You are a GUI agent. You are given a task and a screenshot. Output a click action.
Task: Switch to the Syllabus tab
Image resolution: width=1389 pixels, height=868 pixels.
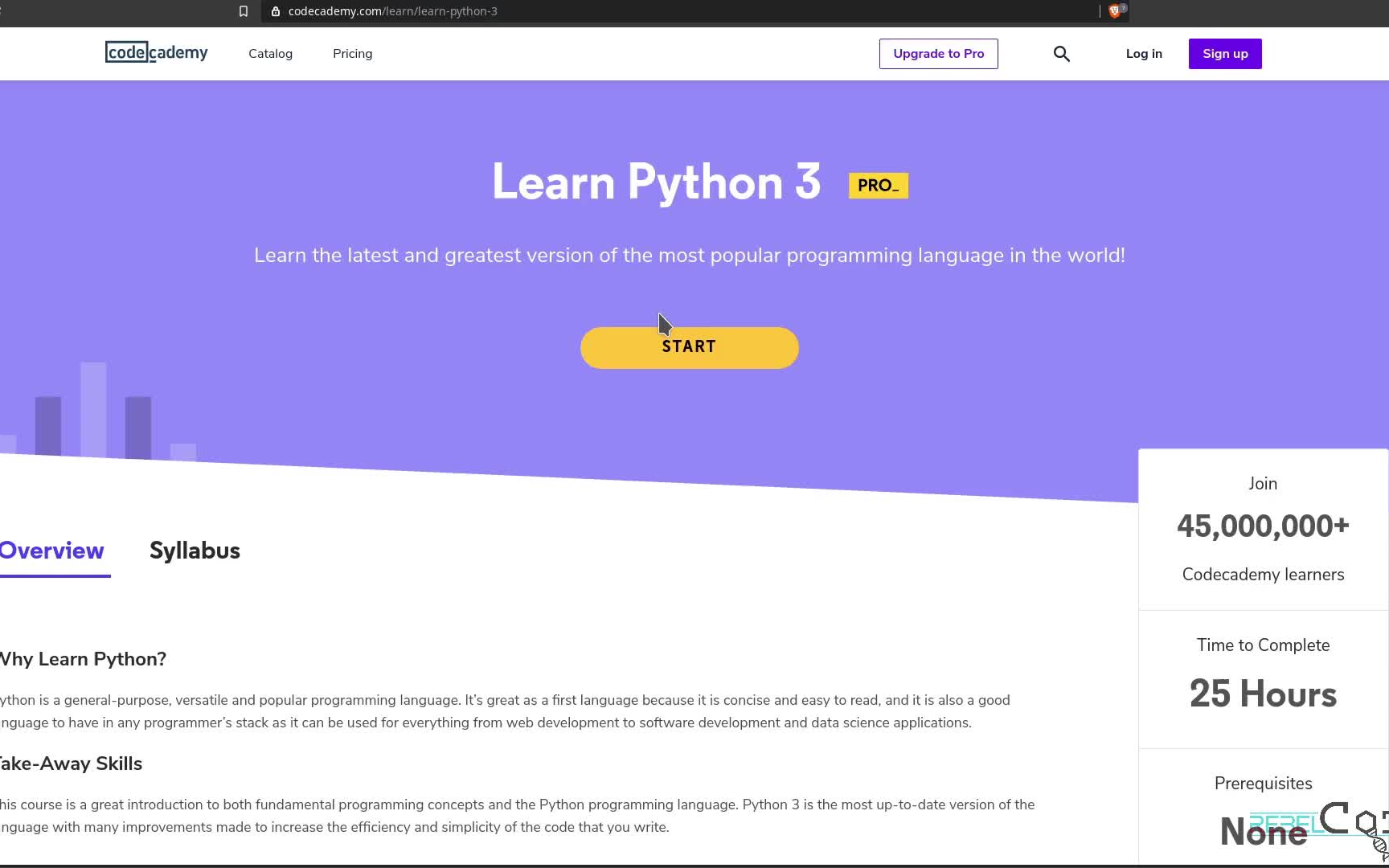[195, 551]
